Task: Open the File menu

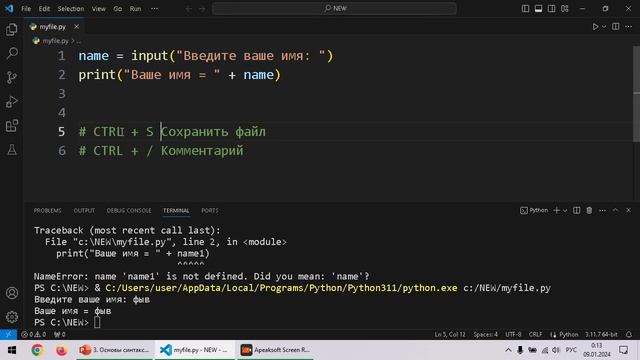Action: click(26, 9)
